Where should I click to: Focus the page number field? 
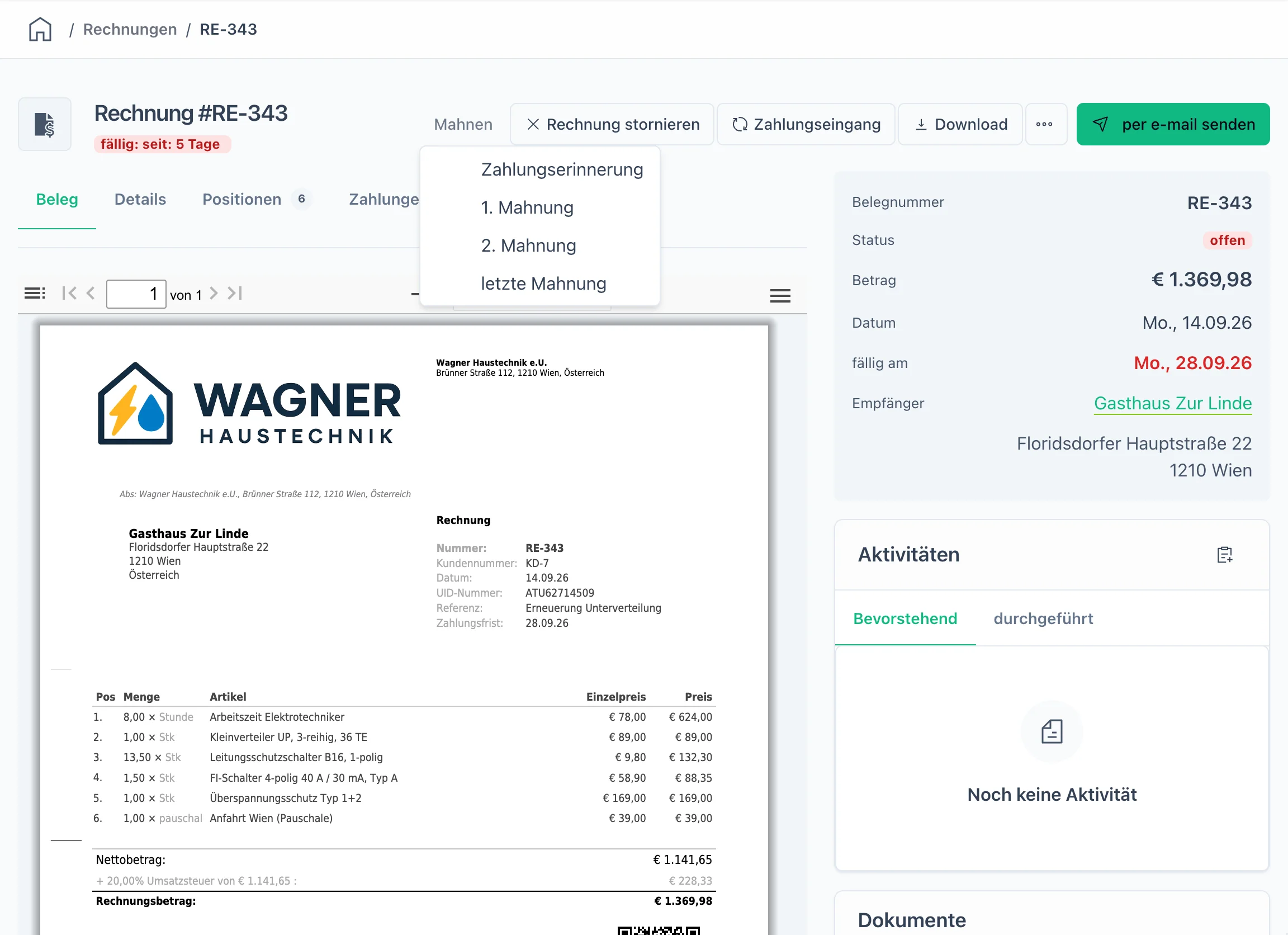tap(136, 294)
